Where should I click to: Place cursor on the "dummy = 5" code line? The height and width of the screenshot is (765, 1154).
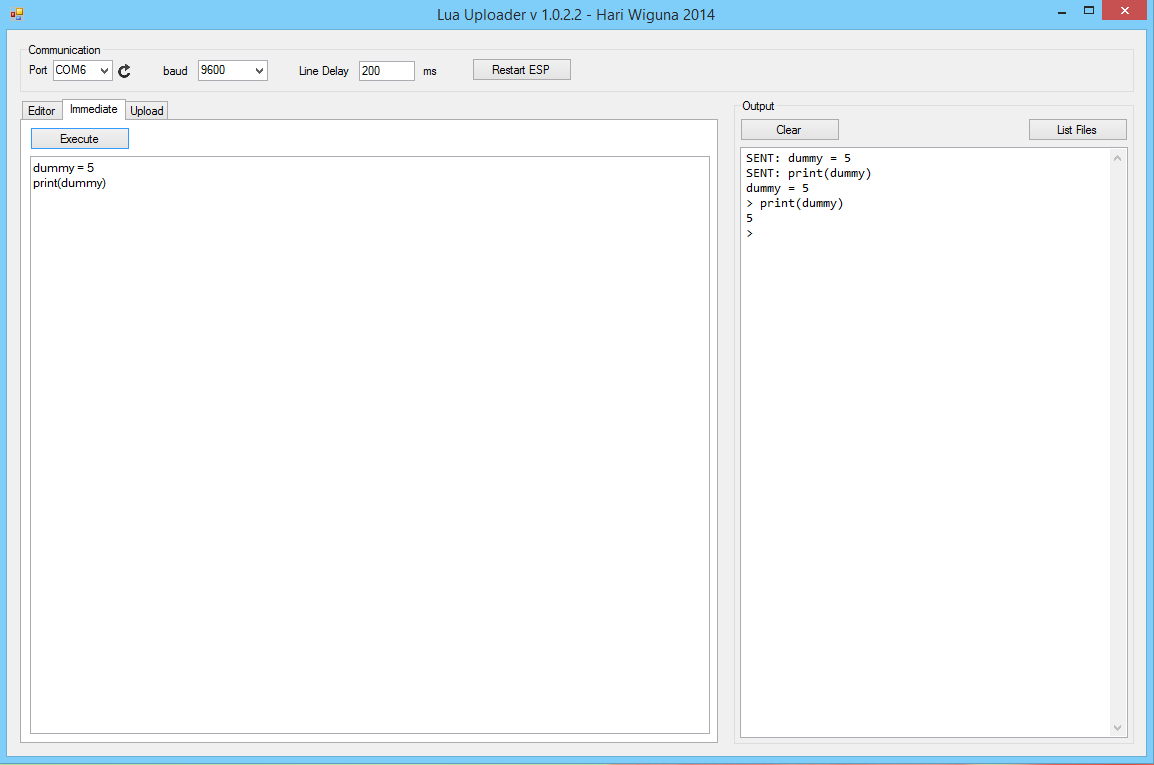point(63,168)
